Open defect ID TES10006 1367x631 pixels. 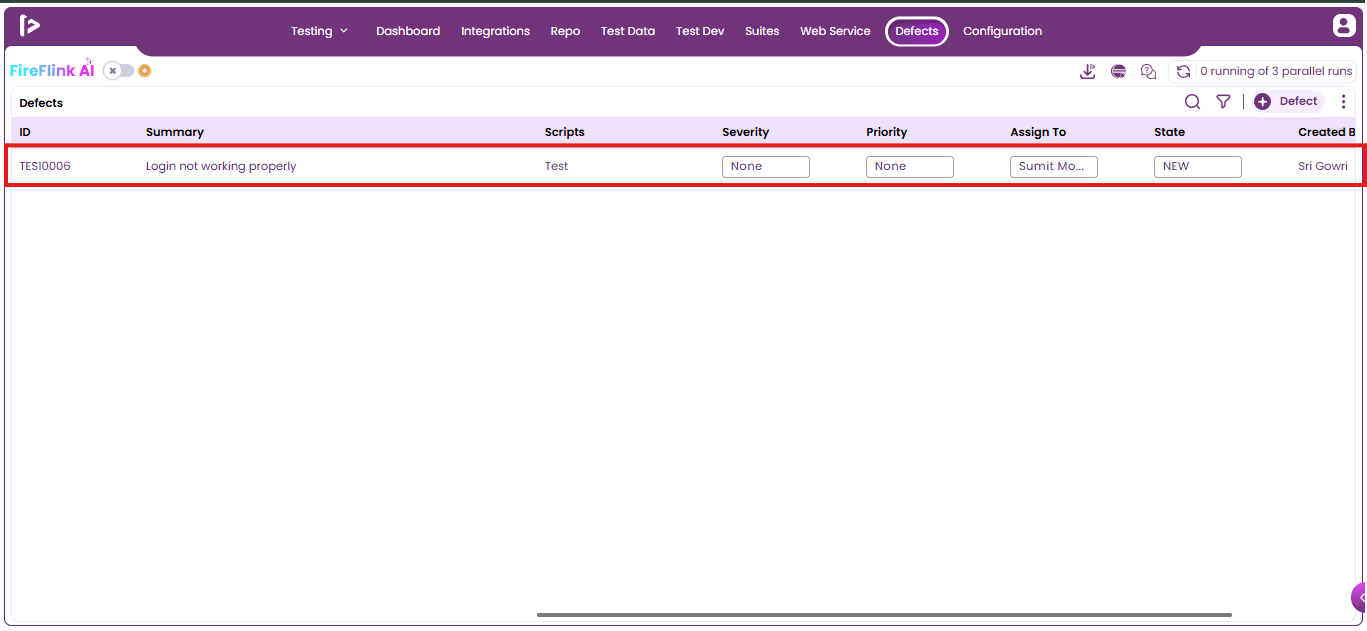[45, 166]
